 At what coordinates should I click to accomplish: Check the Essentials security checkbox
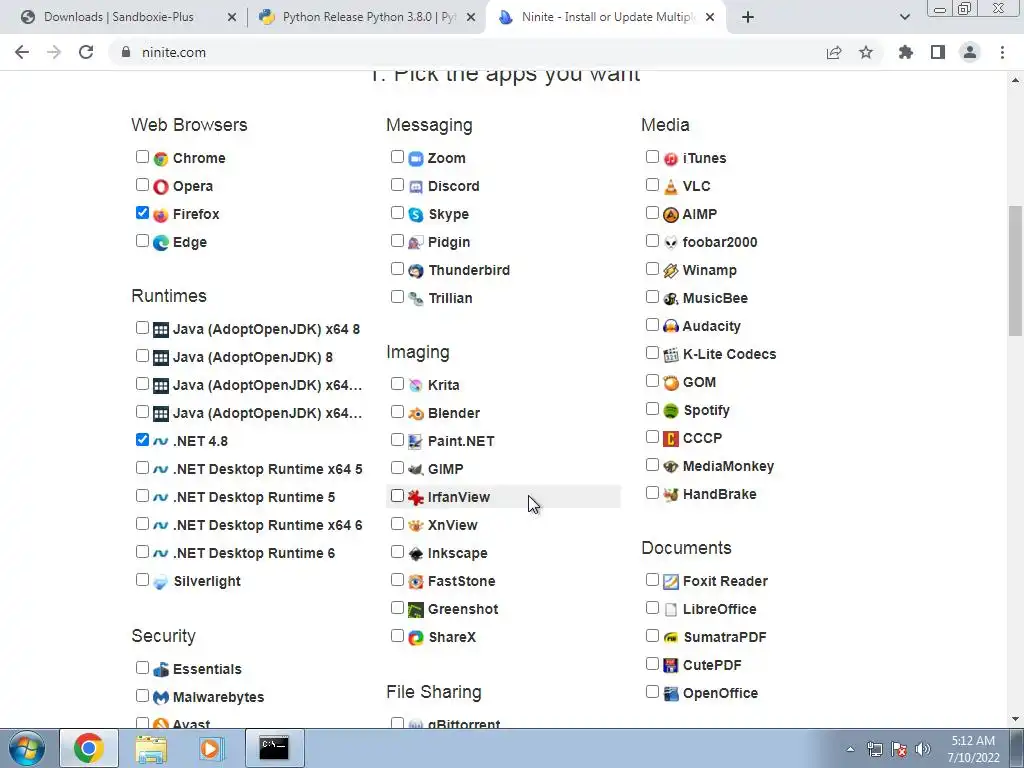(x=142, y=667)
